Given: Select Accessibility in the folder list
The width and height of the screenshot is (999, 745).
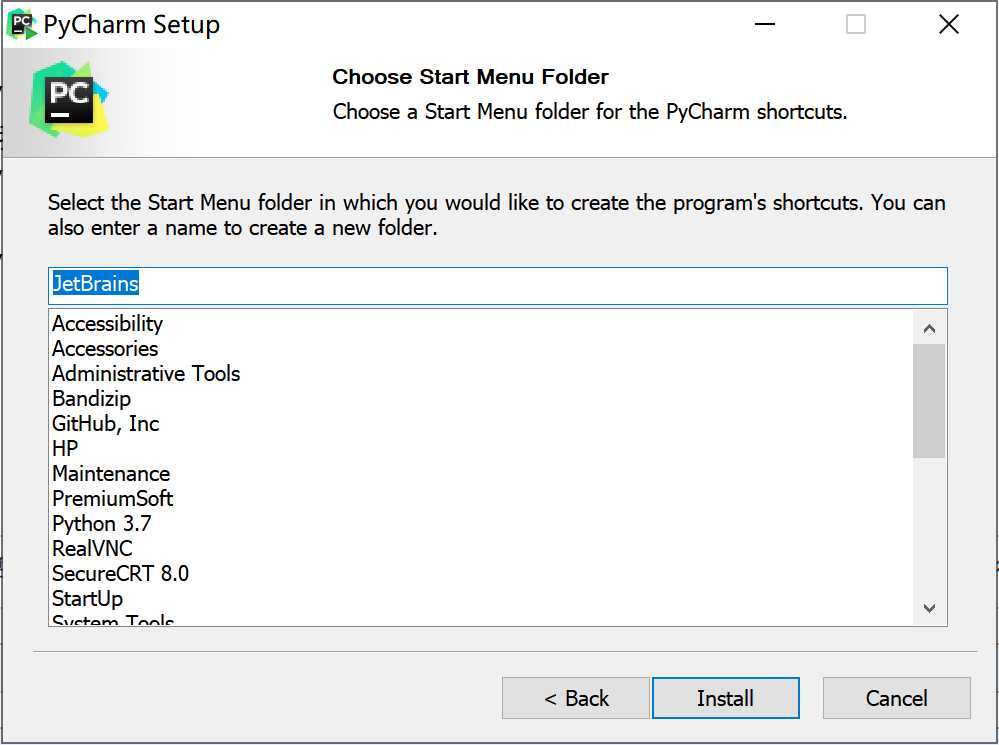Looking at the screenshot, I should pos(107,324).
